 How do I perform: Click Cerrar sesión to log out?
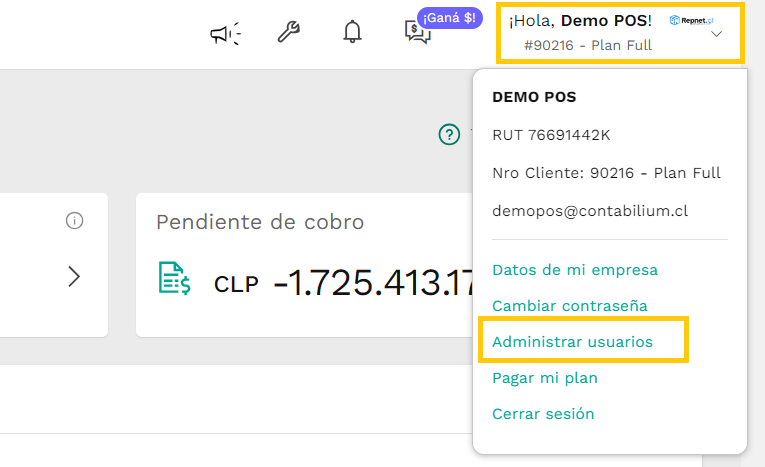(x=543, y=414)
